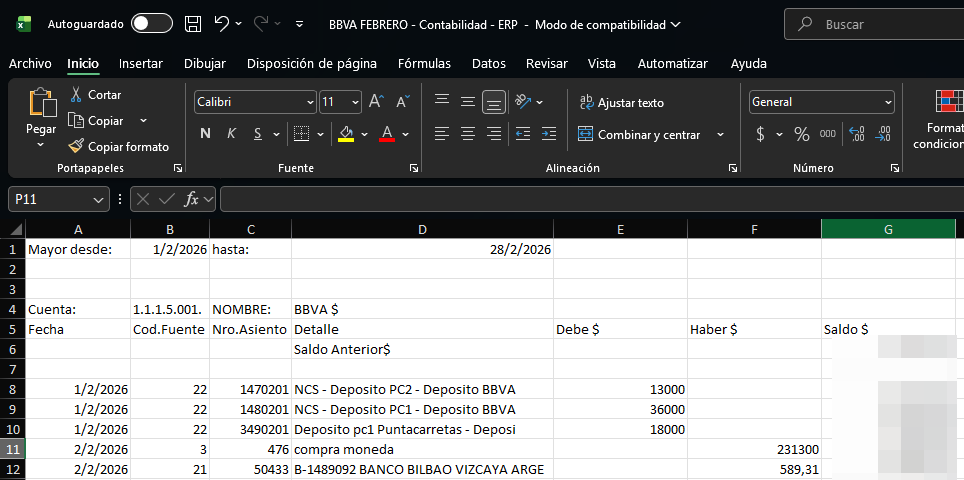
Task: Click the Cortar scissors button
Action: click(95, 95)
